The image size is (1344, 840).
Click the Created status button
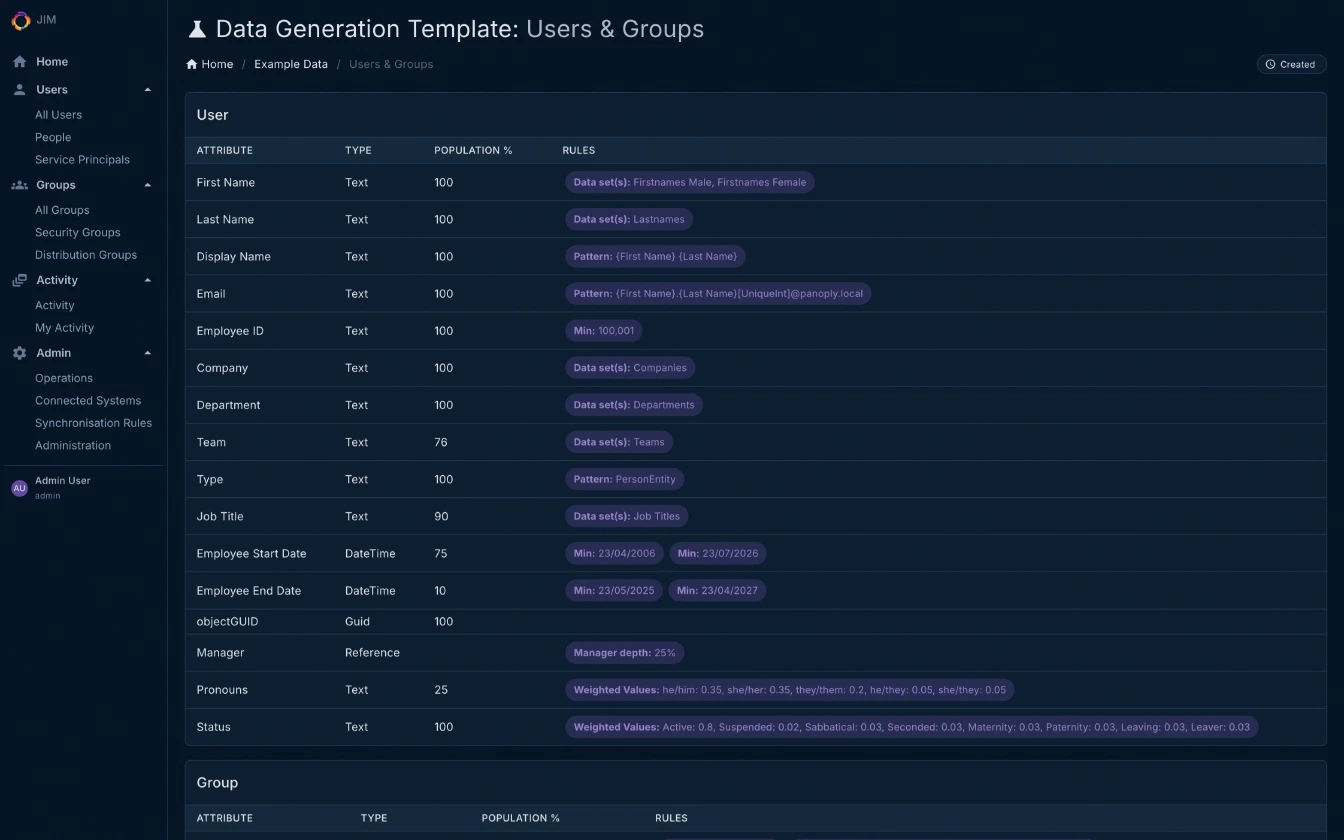pyautogui.click(x=1291, y=63)
